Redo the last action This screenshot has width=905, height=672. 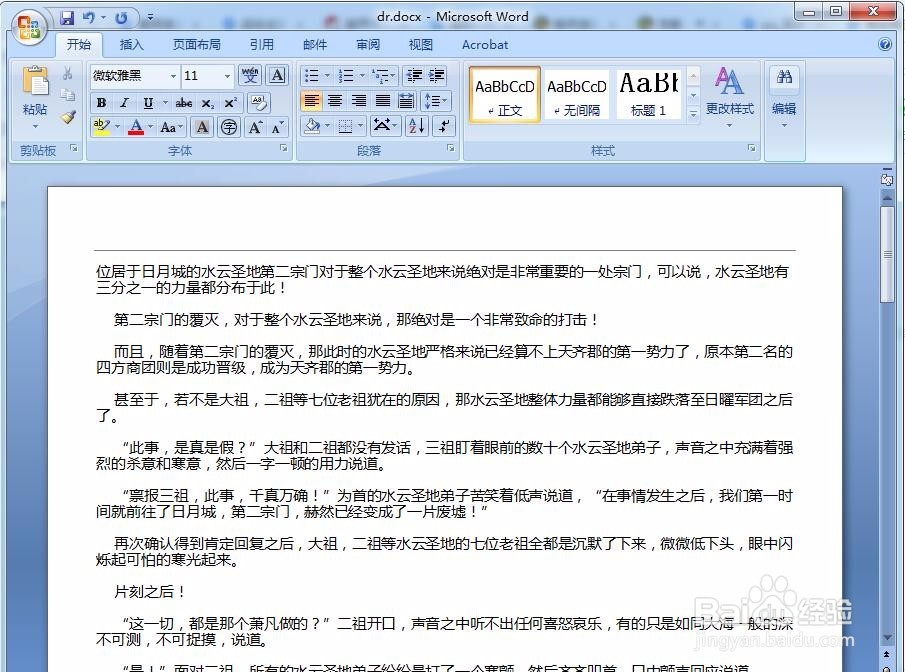(121, 18)
